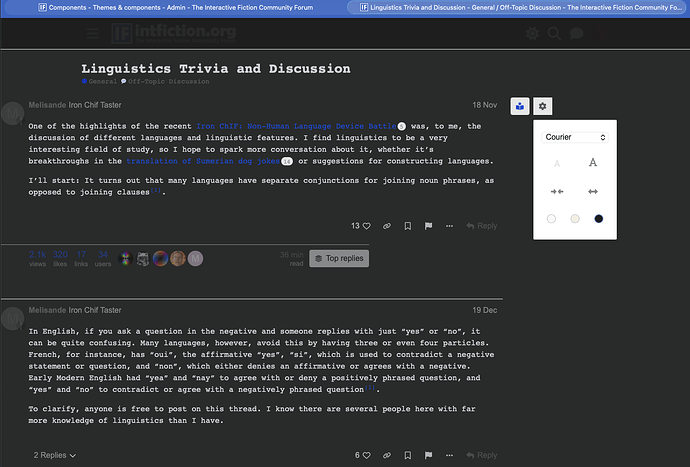
Task: Open the General category link
Action: click(99, 81)
